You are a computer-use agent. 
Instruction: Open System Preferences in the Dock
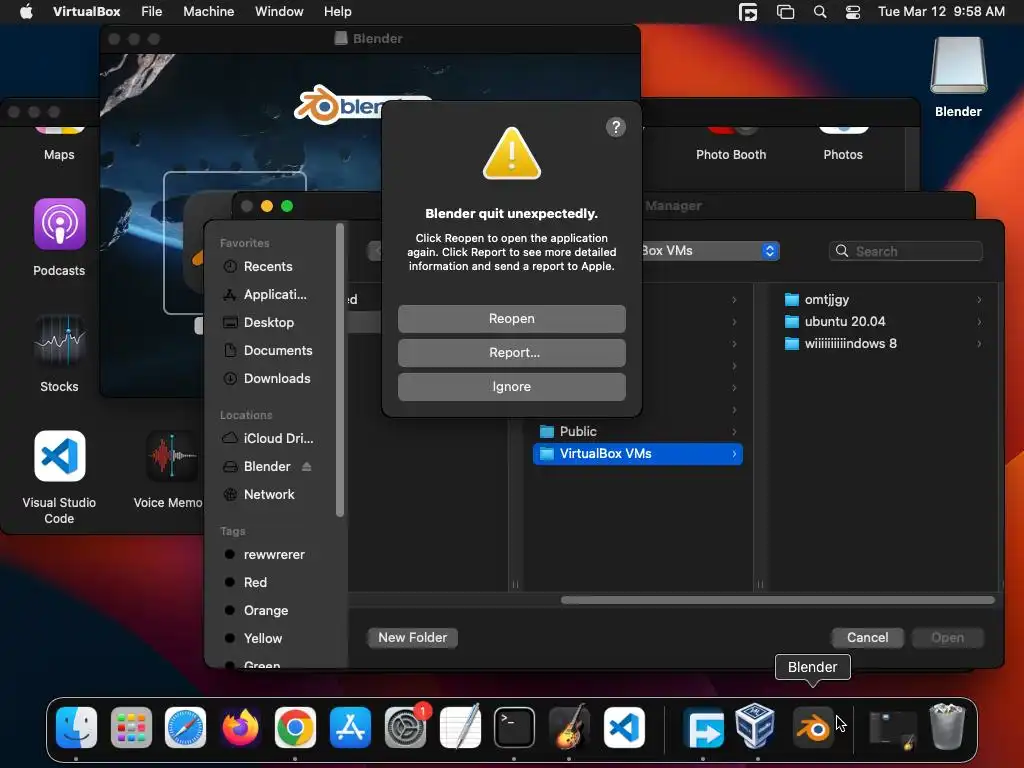[406, 727]
